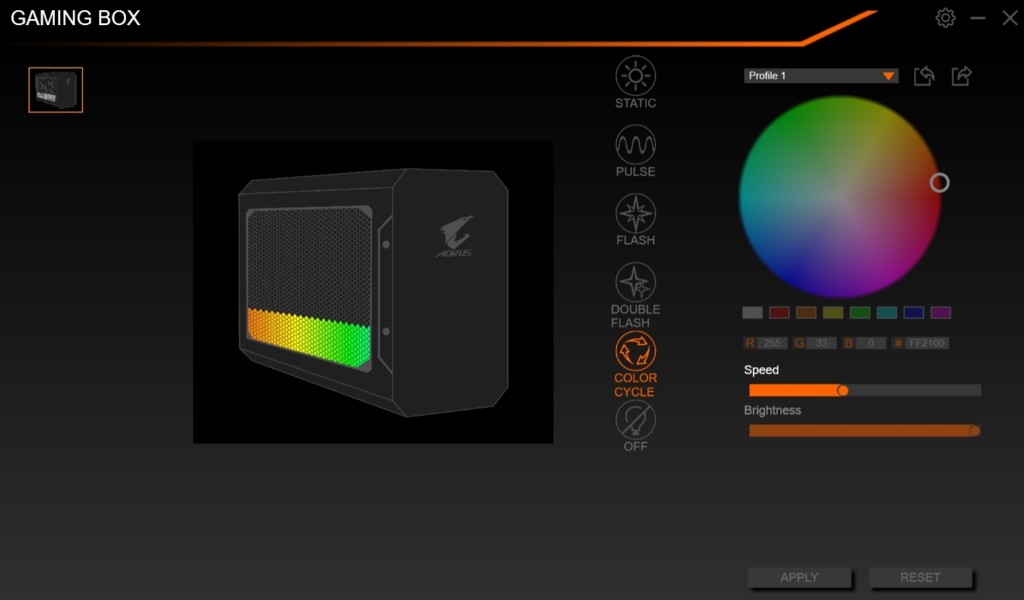Viewport: 1024px width, 600px height.
Task: Pick the gray color swatch
Action: tap(752, 313)
